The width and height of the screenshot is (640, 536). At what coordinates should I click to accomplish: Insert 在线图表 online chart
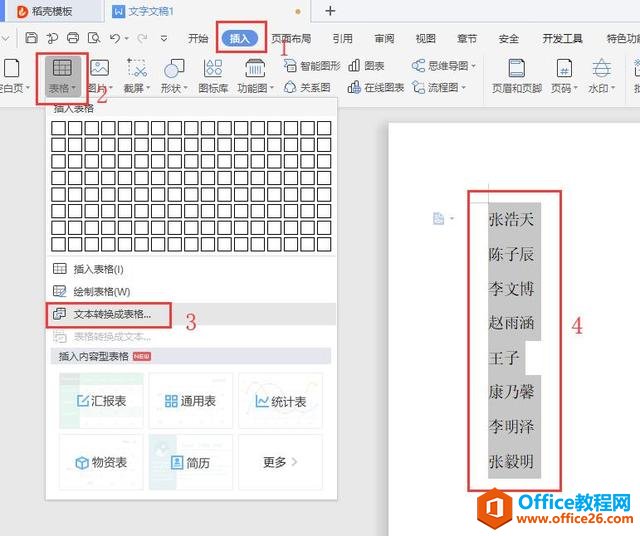[x=376, y=87]
